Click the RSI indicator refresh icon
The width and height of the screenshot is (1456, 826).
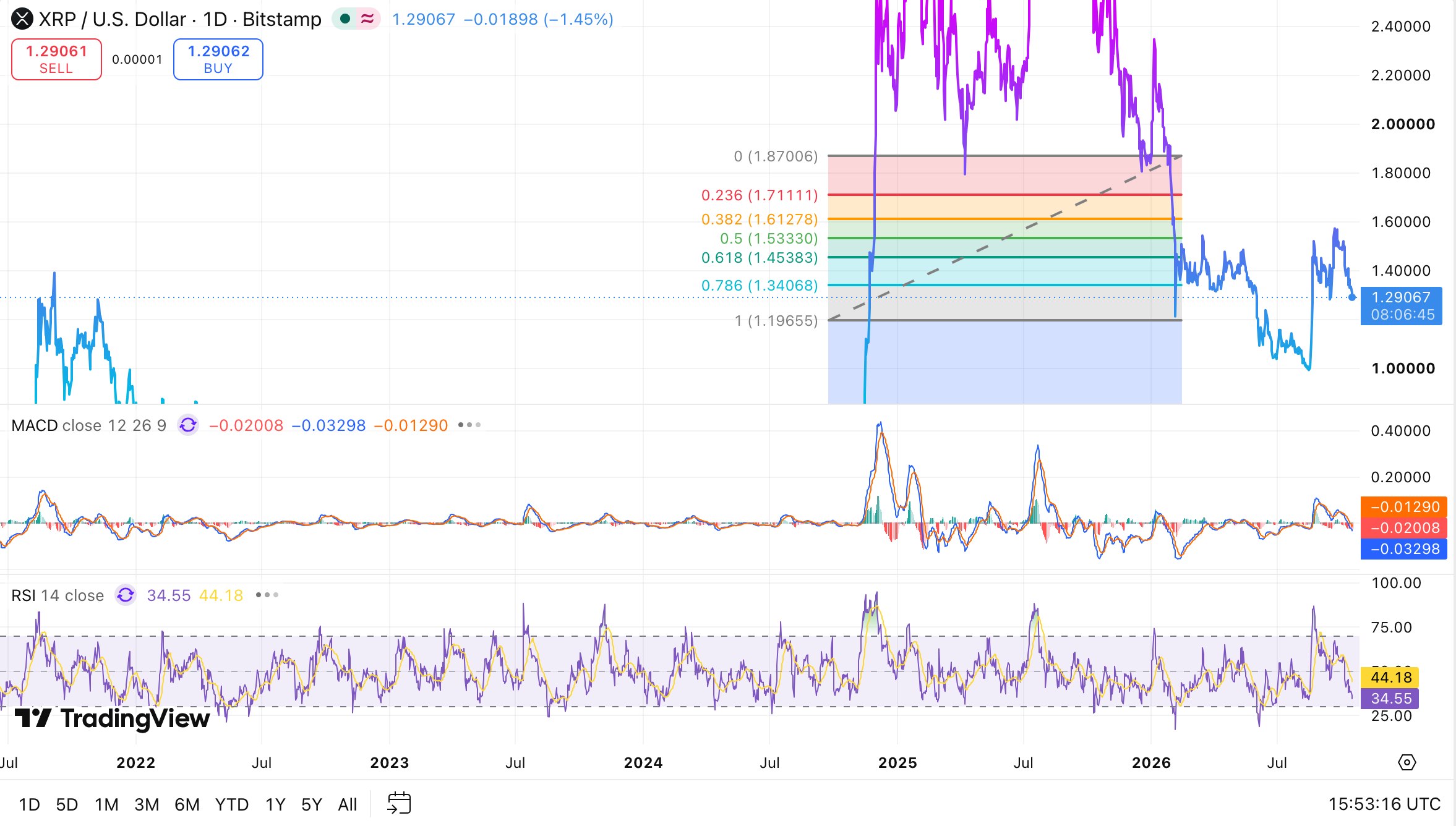pyautogui.click(x=126, y=595)
